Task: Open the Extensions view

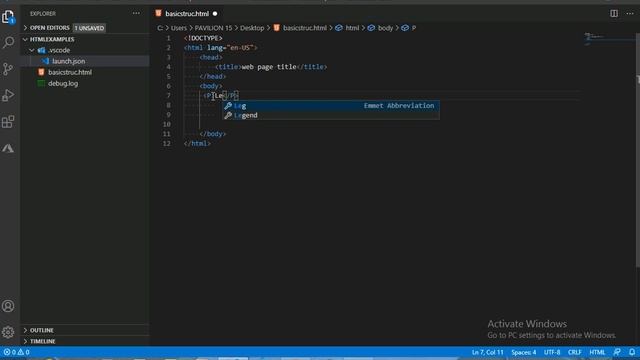Action: pos(8,122)
